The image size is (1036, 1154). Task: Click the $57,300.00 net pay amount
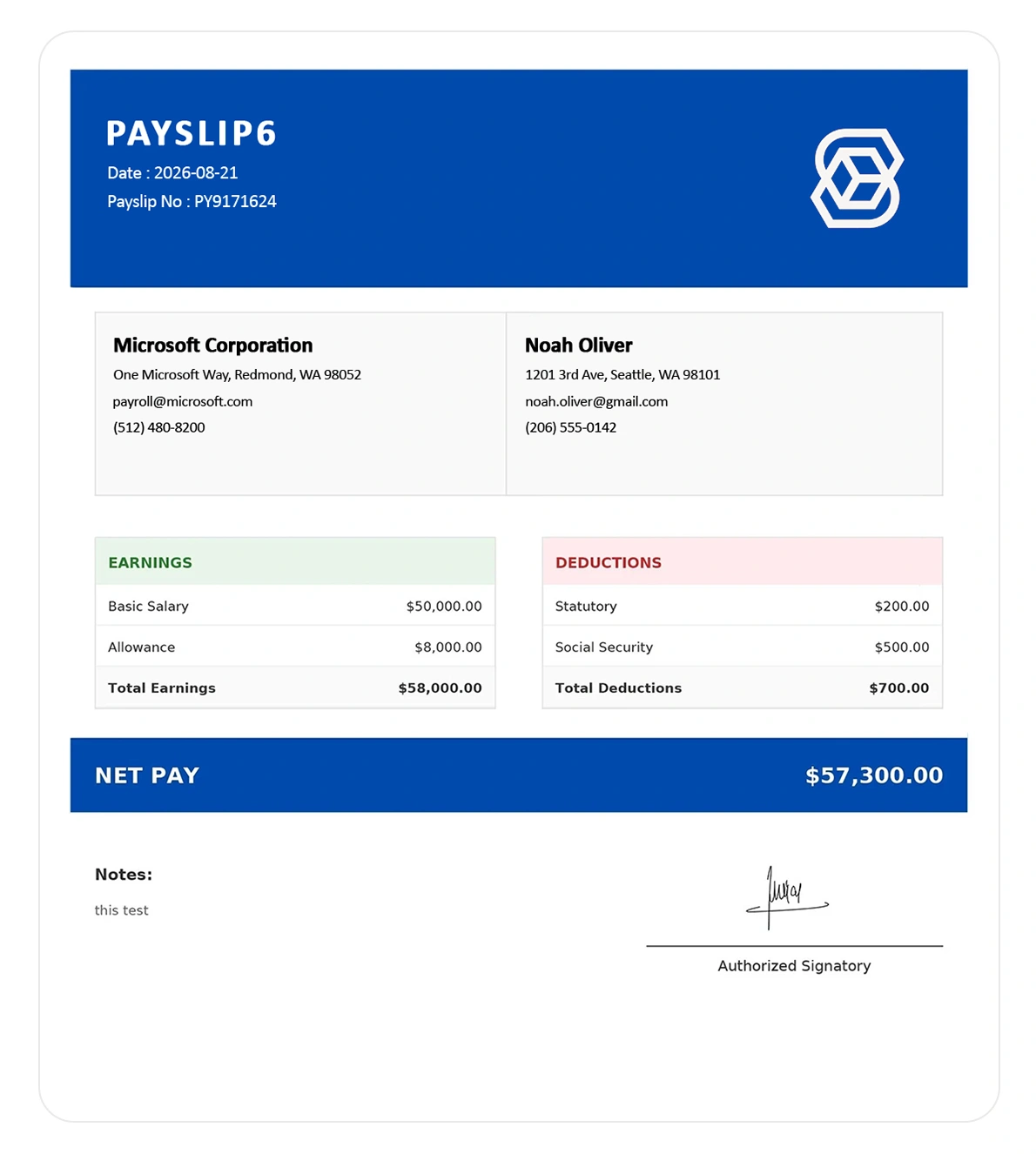(874, 775)
